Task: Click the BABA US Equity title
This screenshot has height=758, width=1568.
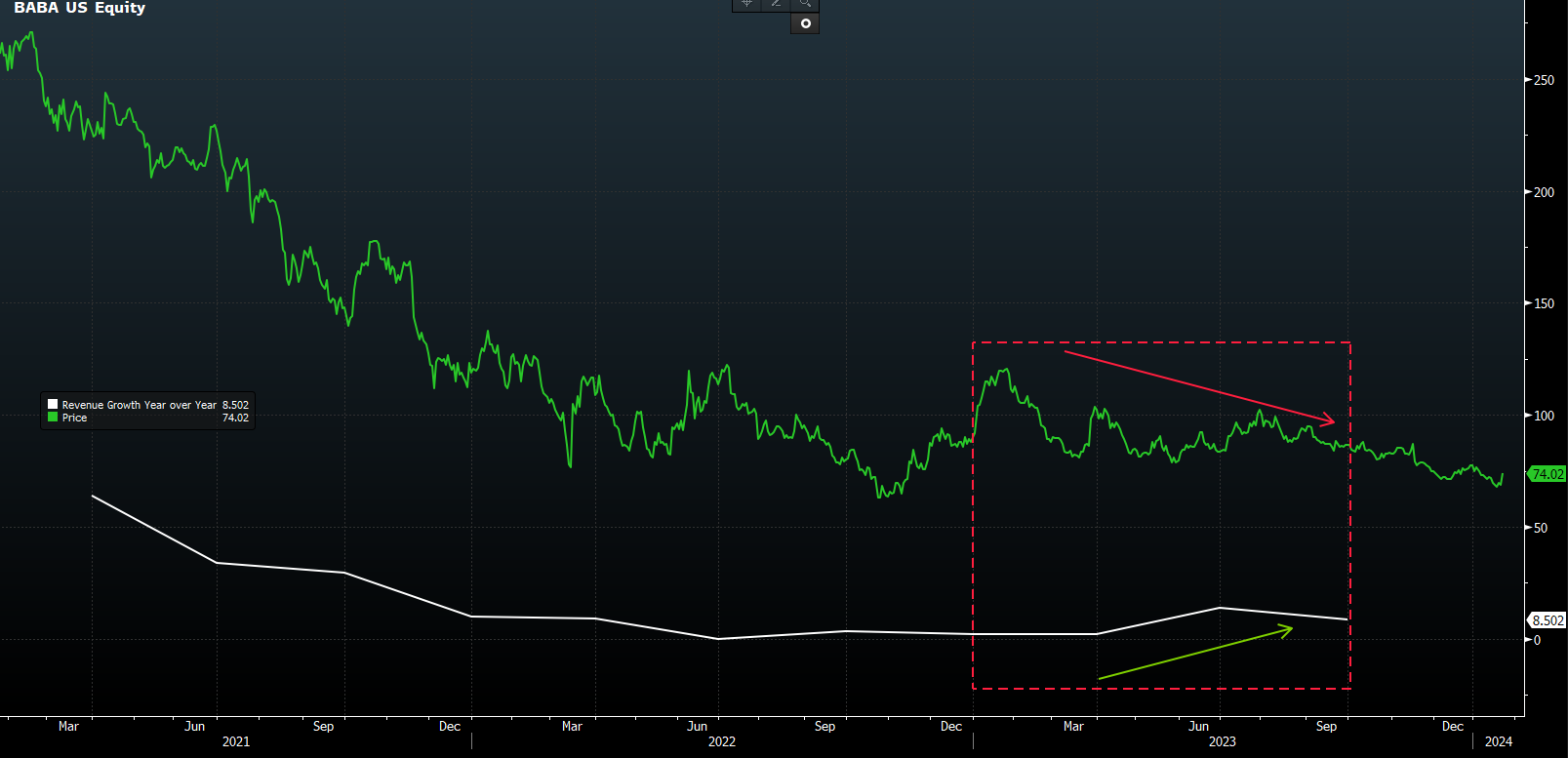Action: tap(79, 8)
